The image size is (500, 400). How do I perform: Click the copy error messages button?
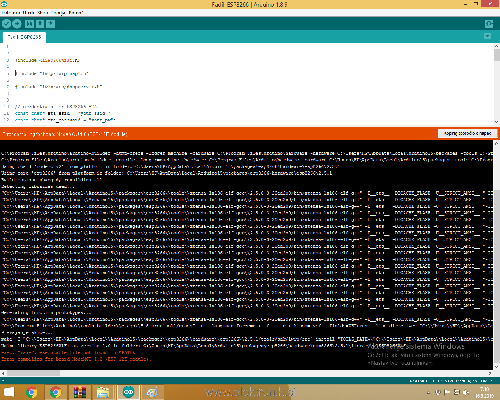point(468,133)
